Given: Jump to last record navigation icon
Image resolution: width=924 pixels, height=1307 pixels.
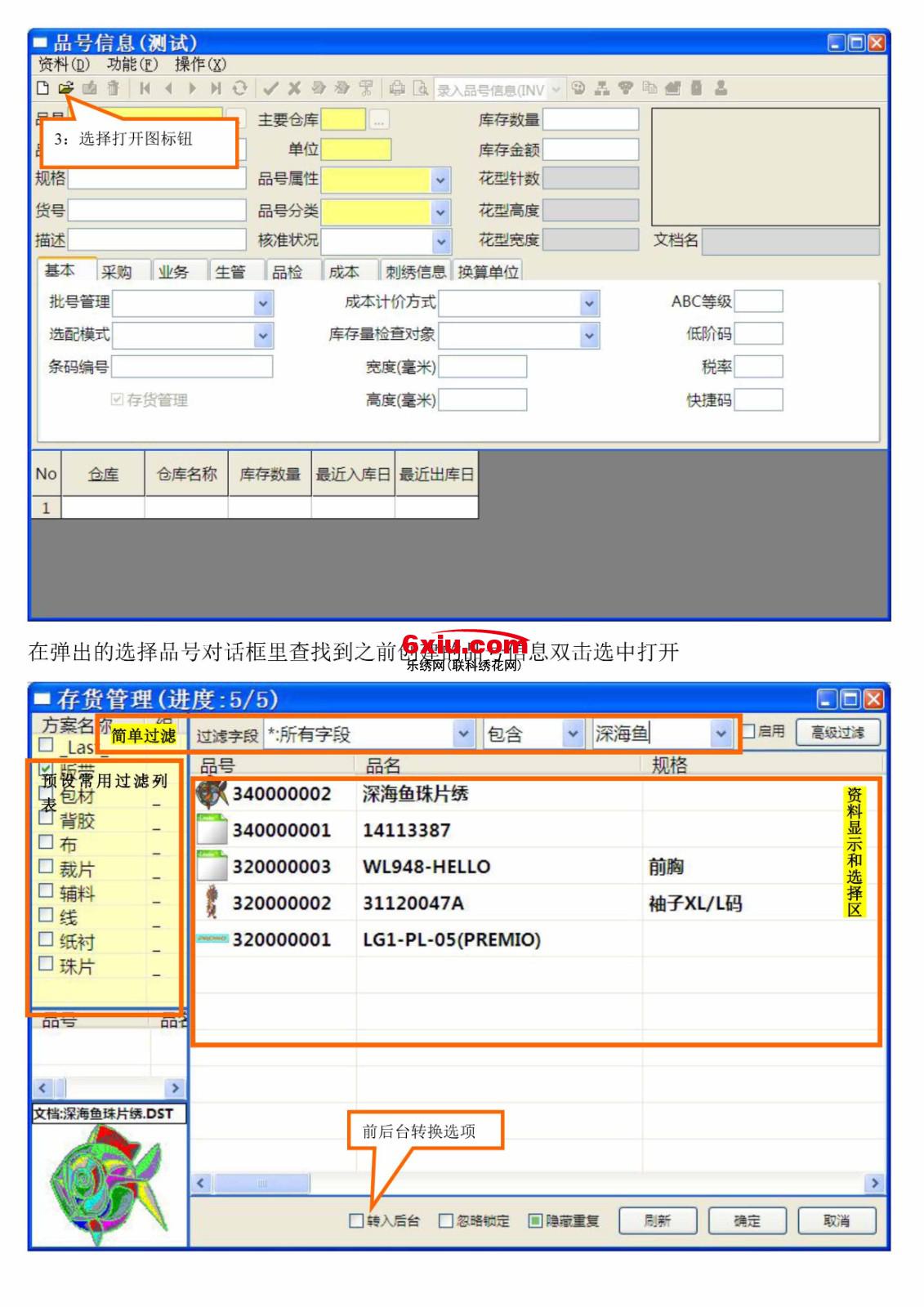Looking at the screenshot, I should pos(216,88).
